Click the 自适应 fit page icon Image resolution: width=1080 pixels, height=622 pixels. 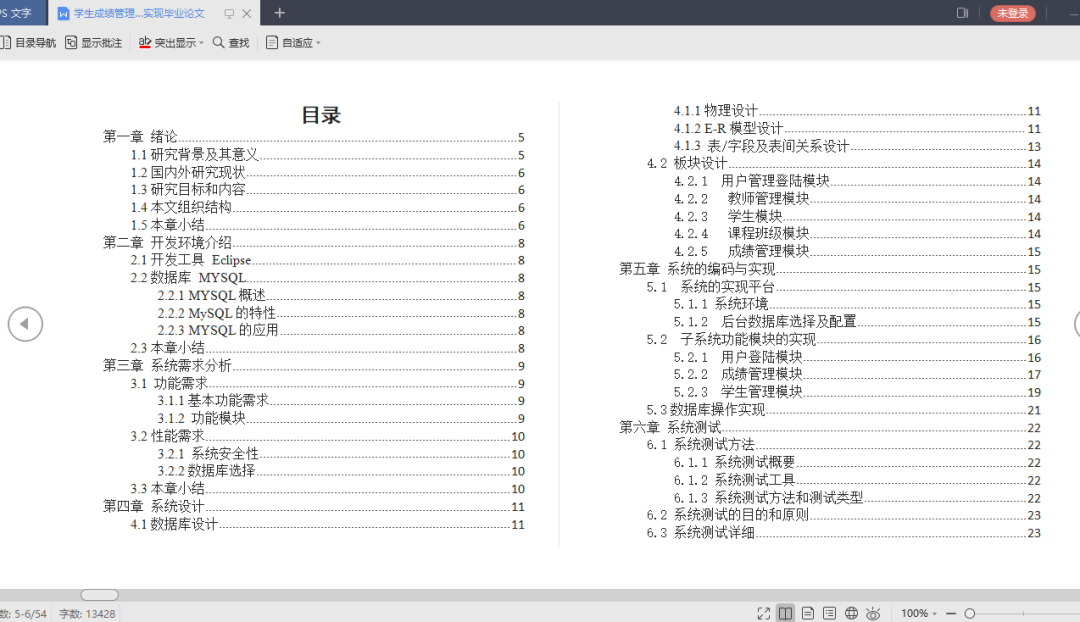click(x=272, y=43)
